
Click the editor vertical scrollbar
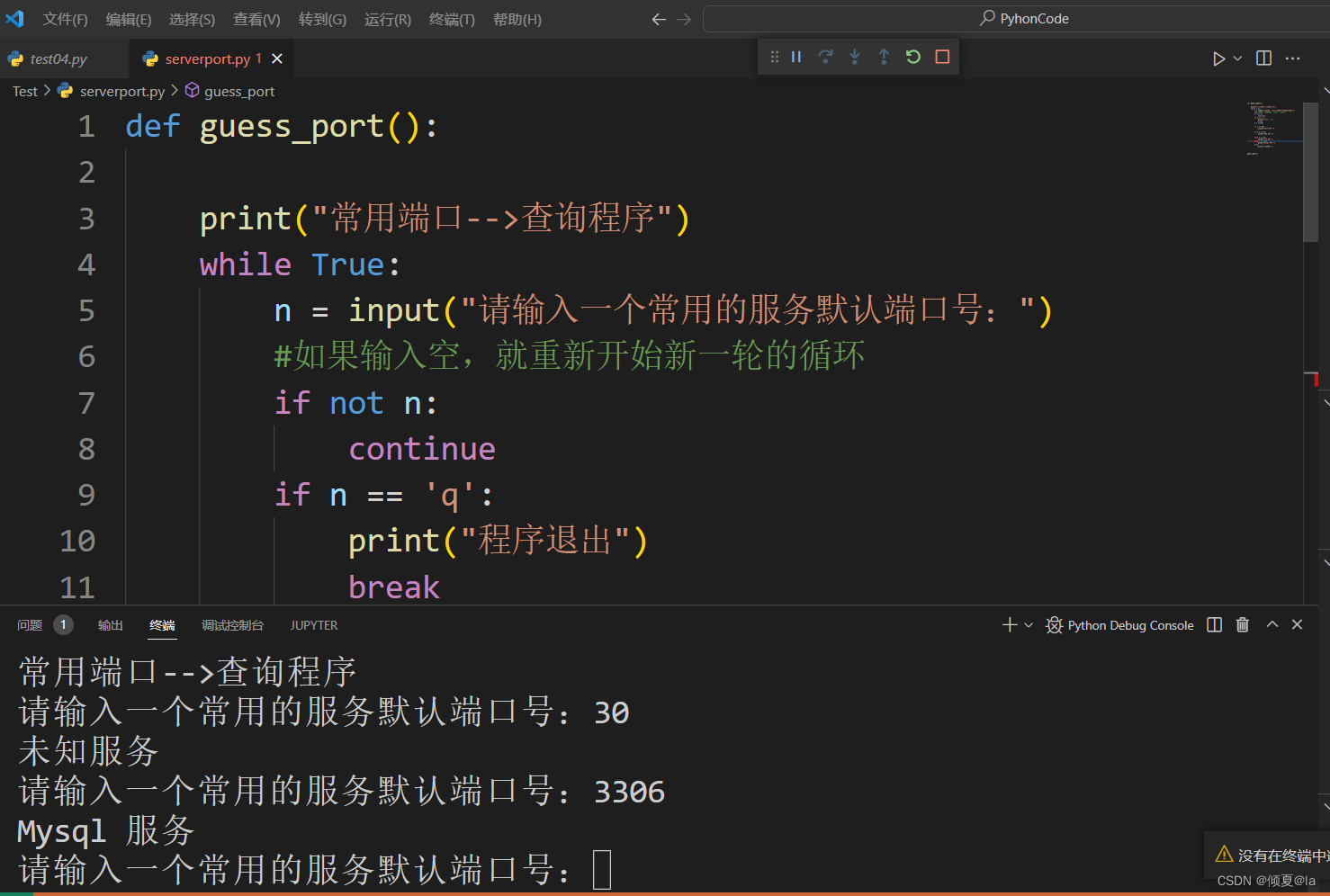coord(1310,171)
